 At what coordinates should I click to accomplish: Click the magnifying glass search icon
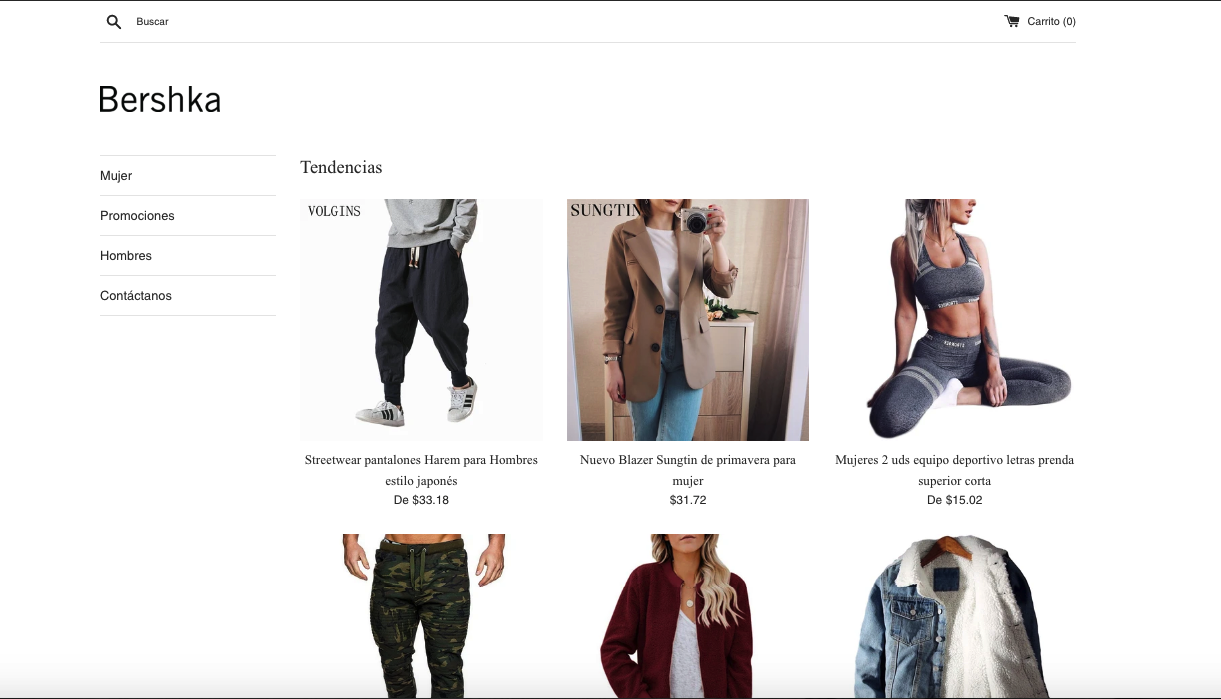point(114,22)
